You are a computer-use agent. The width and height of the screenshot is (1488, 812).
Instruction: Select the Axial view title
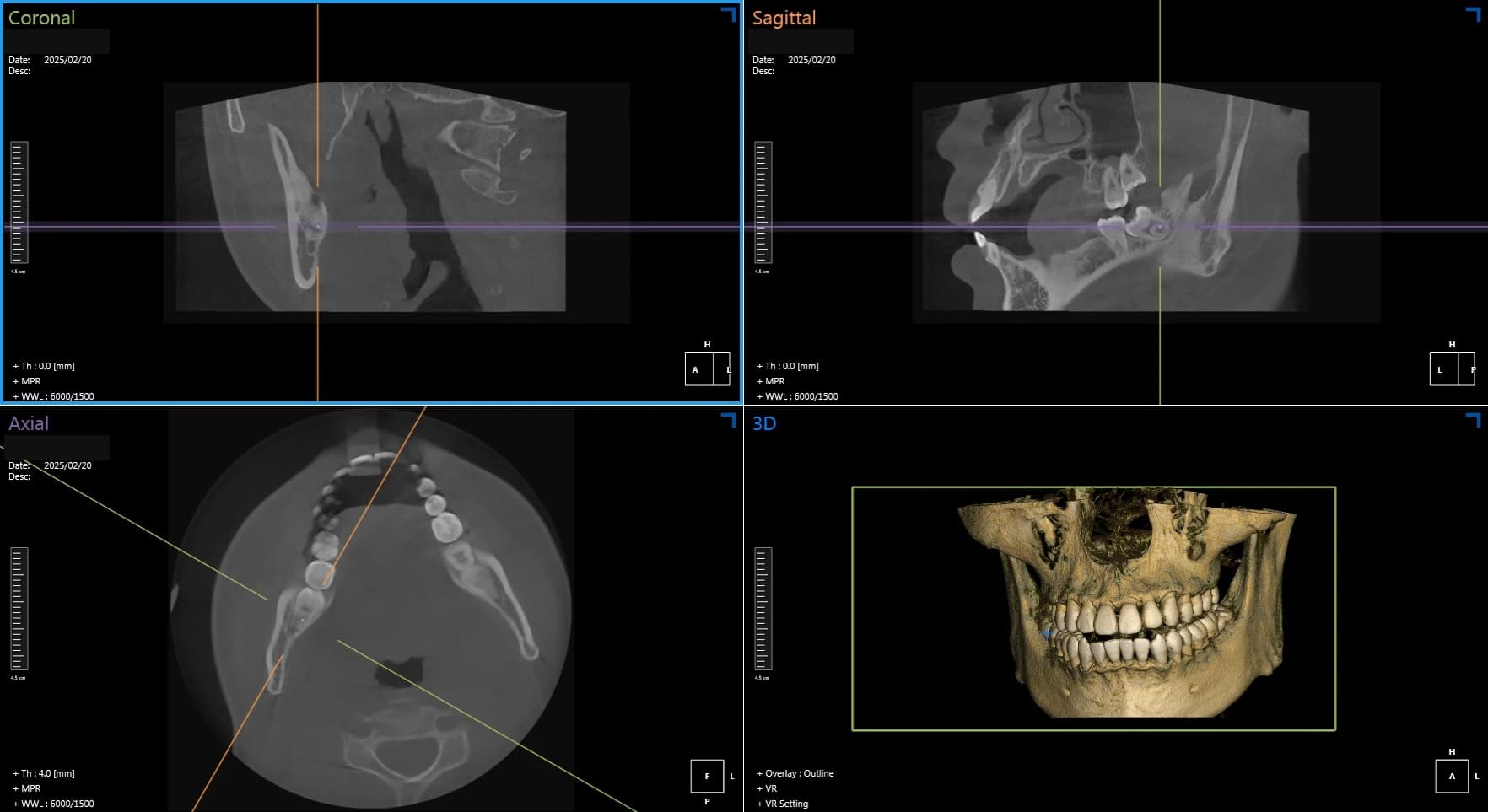click(x=29, y=423)
